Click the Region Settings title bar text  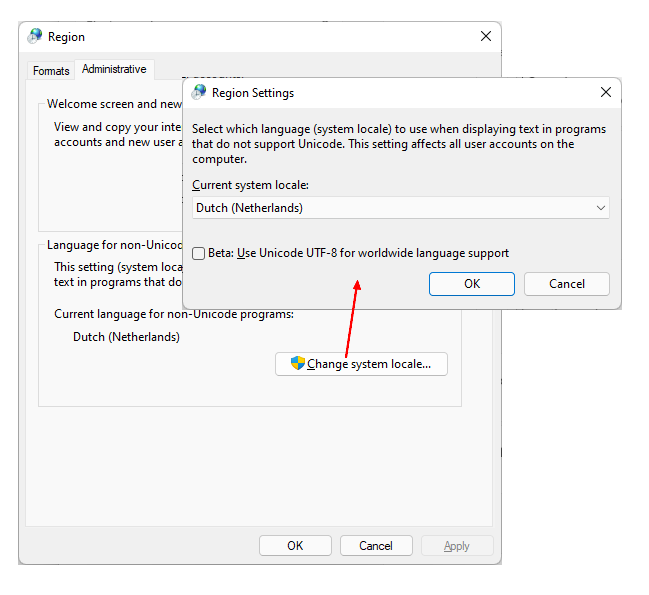(x=253, y=93)
